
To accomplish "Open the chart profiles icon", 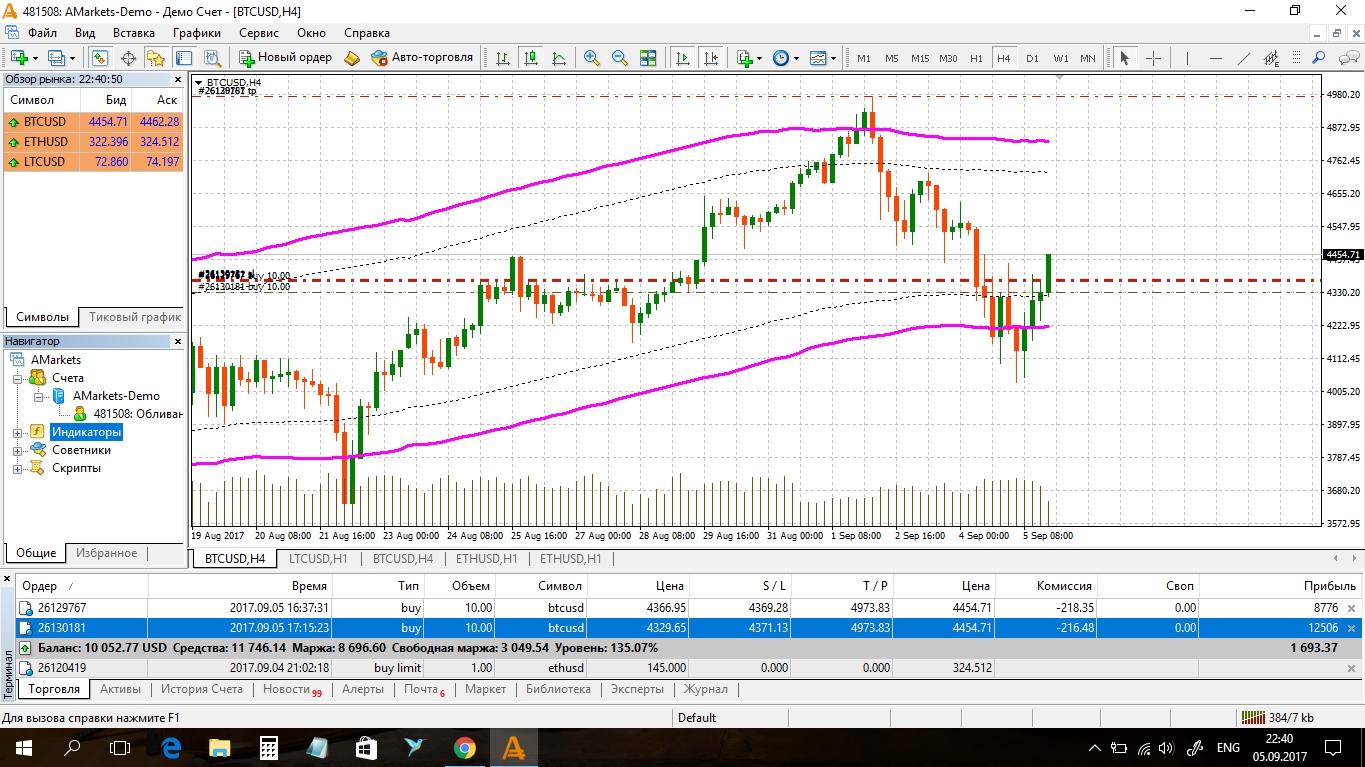I will tap(57, 58).
